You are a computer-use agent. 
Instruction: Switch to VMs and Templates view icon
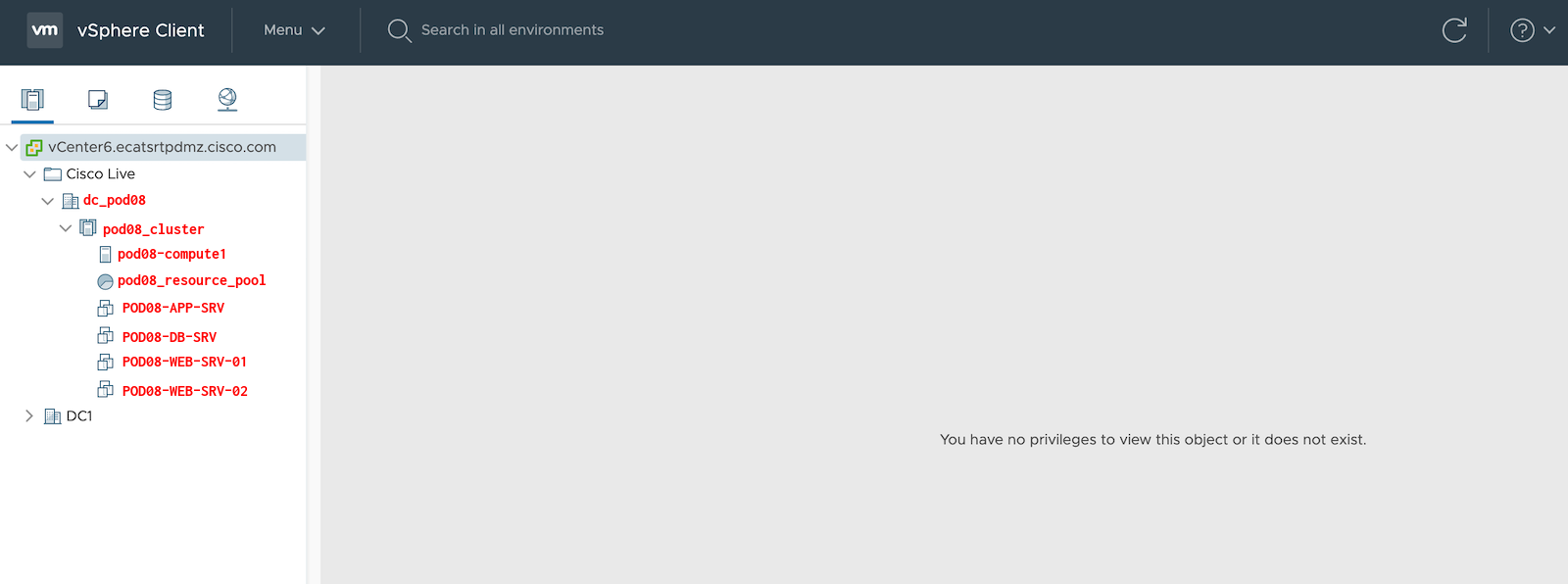[98, 100]
